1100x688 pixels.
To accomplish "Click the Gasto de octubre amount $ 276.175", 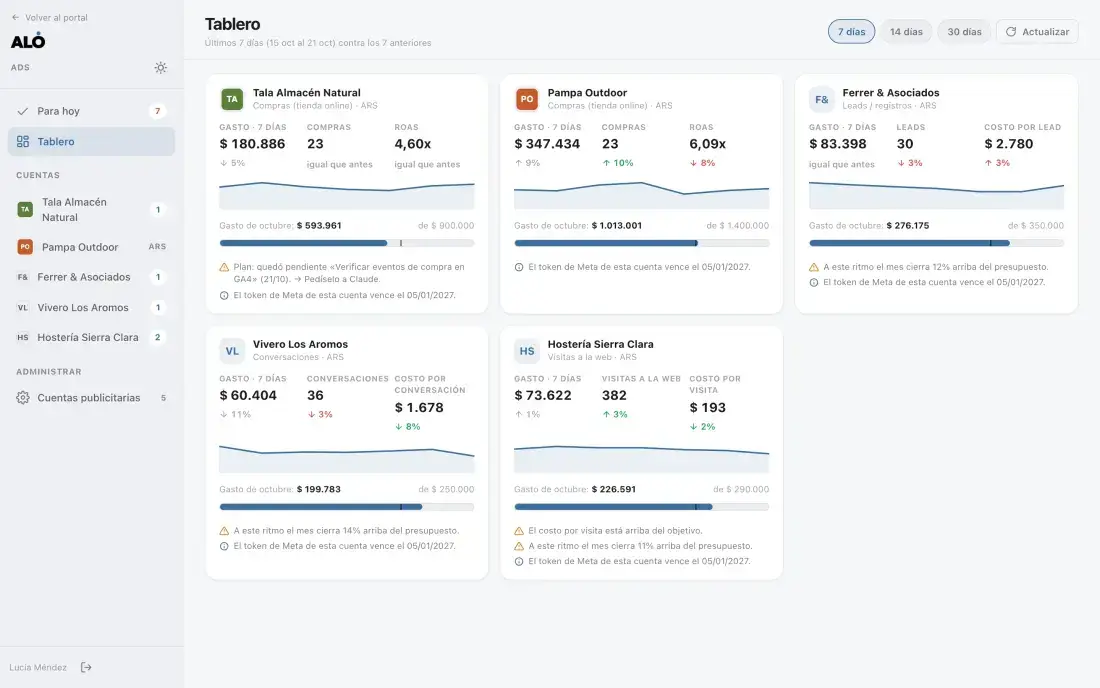I will [x=907, y=226].
